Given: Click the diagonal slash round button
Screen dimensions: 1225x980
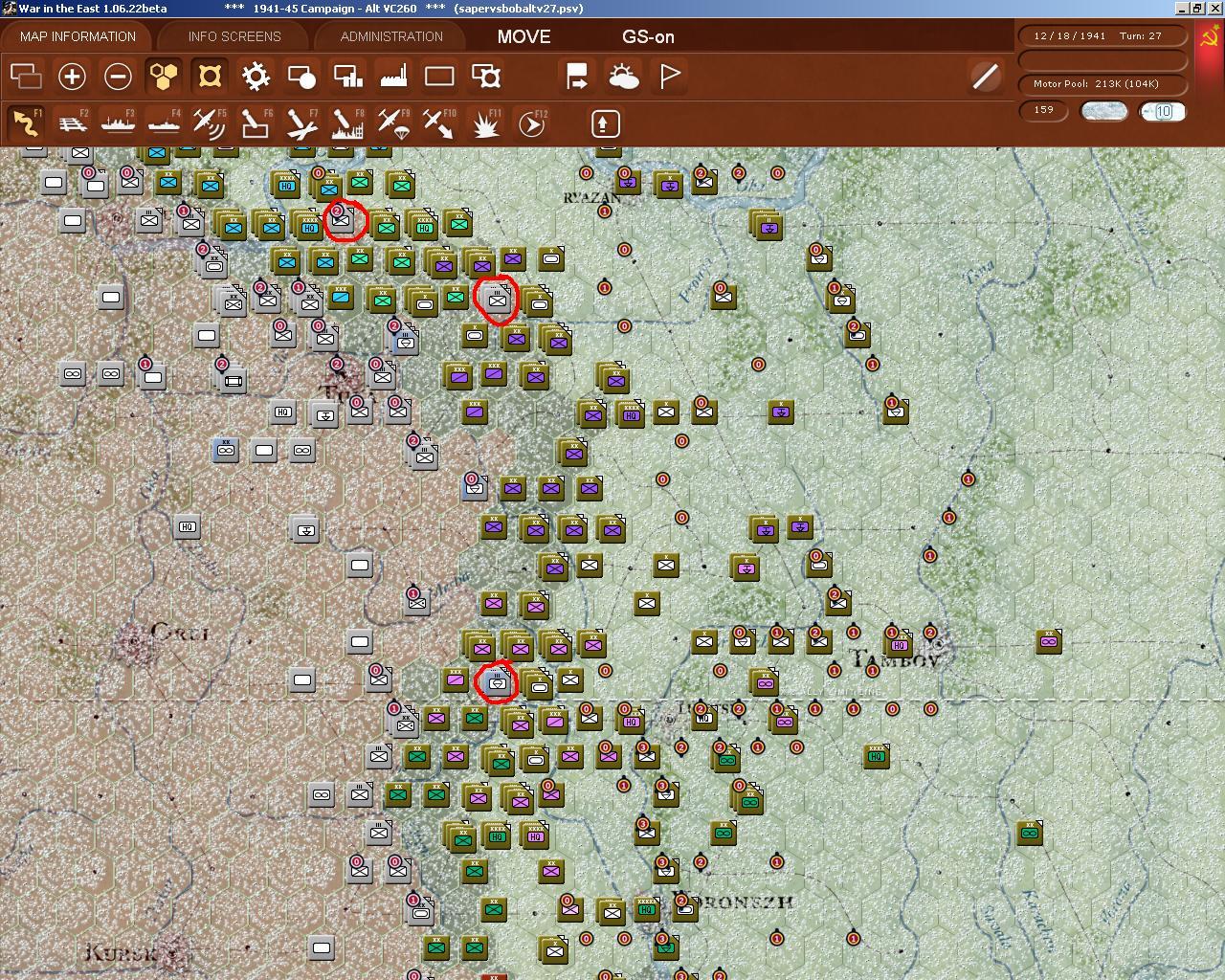Looking at the screenshot, I should pyautogui.click(x=985, y=76).
